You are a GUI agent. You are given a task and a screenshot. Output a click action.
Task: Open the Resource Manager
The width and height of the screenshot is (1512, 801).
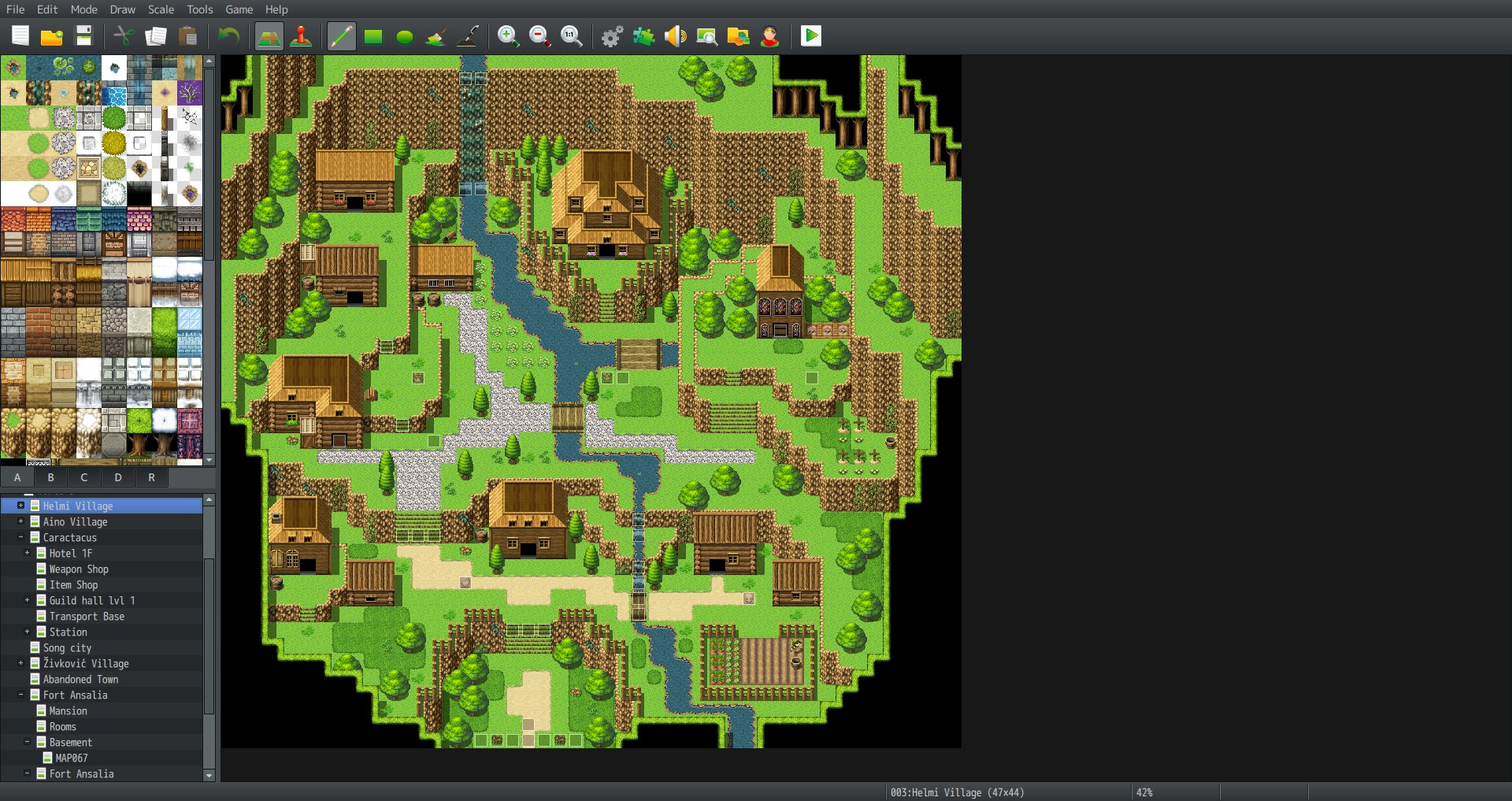click(739, 35)
